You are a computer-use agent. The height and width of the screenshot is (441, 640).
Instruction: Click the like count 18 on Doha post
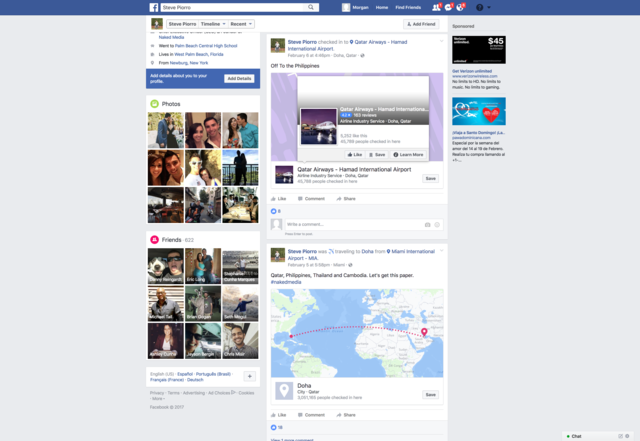277,427
